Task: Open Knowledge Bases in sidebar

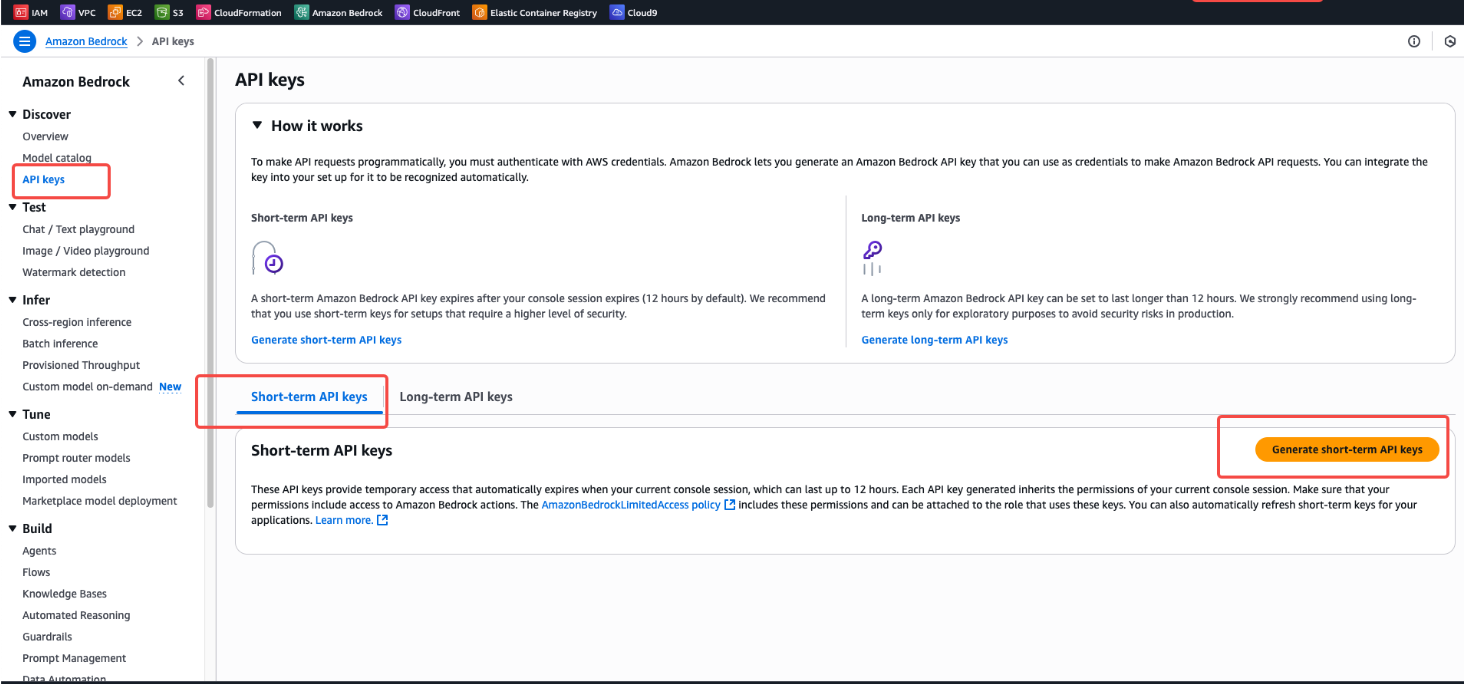Action: [65, 594]
